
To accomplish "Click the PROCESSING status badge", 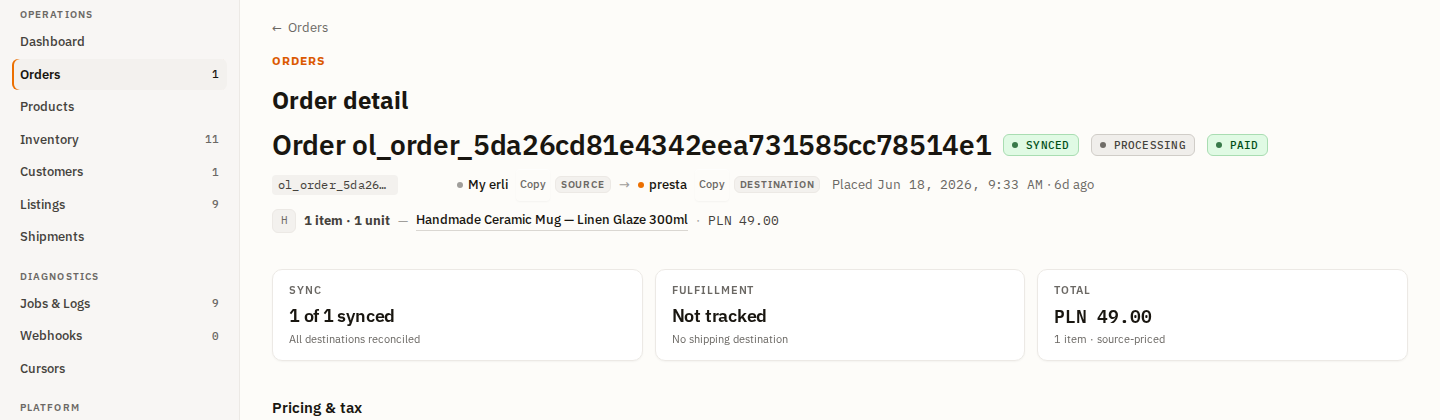I will point(1143,145).
